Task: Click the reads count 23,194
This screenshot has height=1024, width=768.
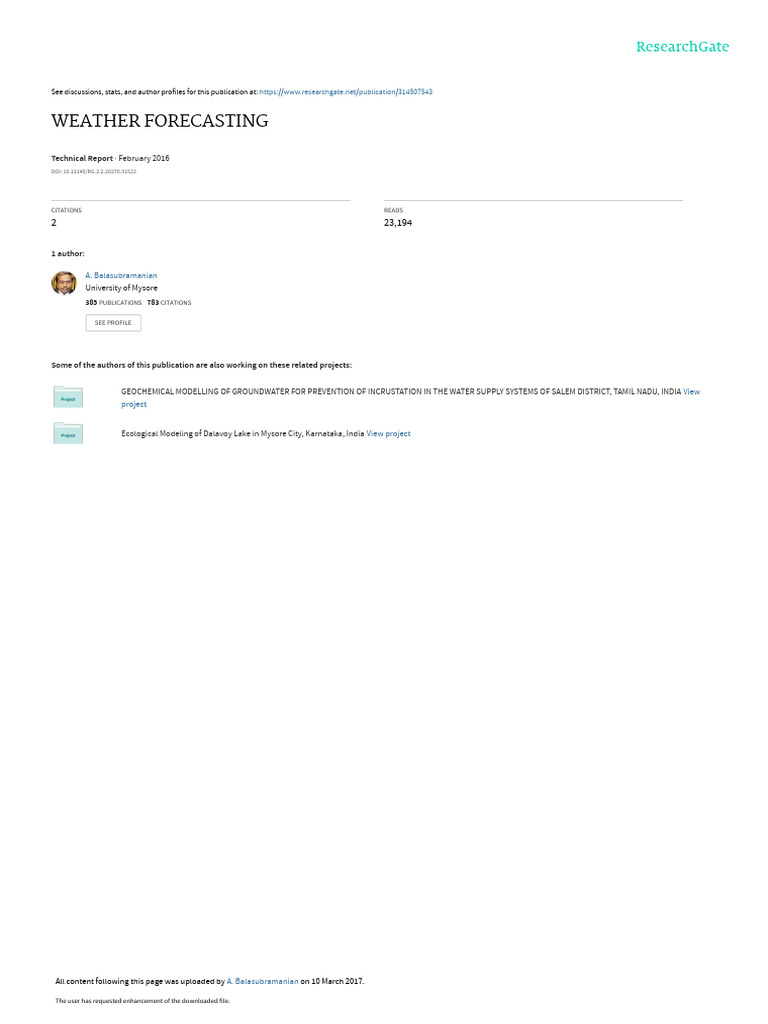Action: pos(398,223)
